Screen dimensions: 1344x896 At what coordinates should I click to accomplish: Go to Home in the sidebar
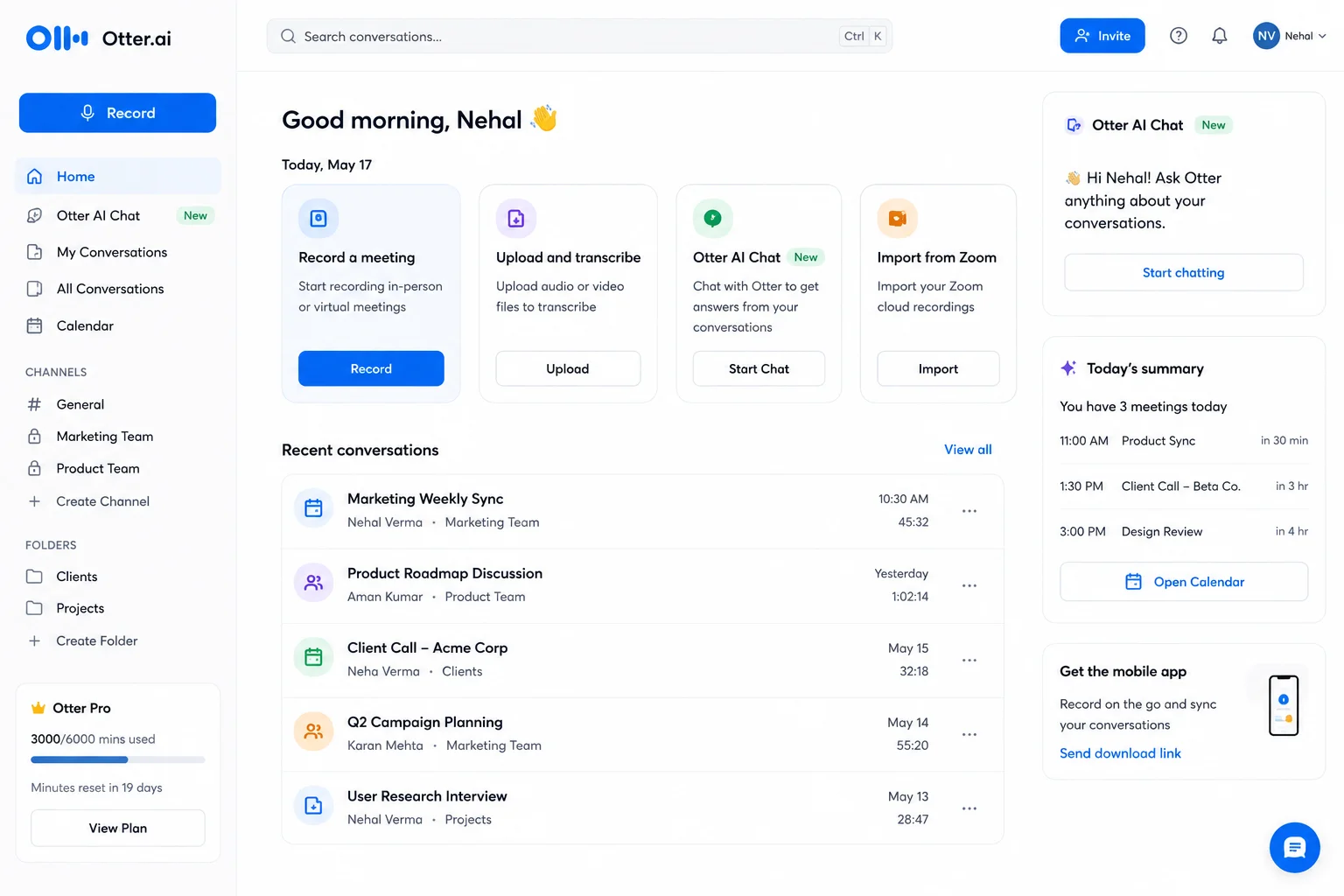[118, 176]
